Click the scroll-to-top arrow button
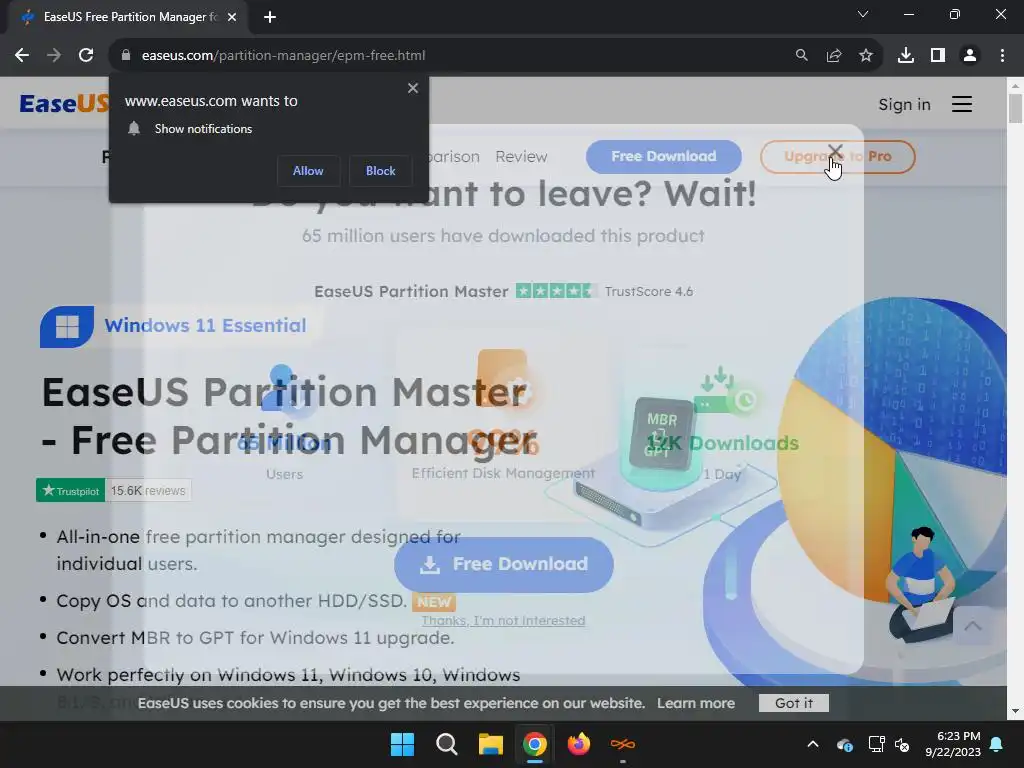 [x=973, y=626]
